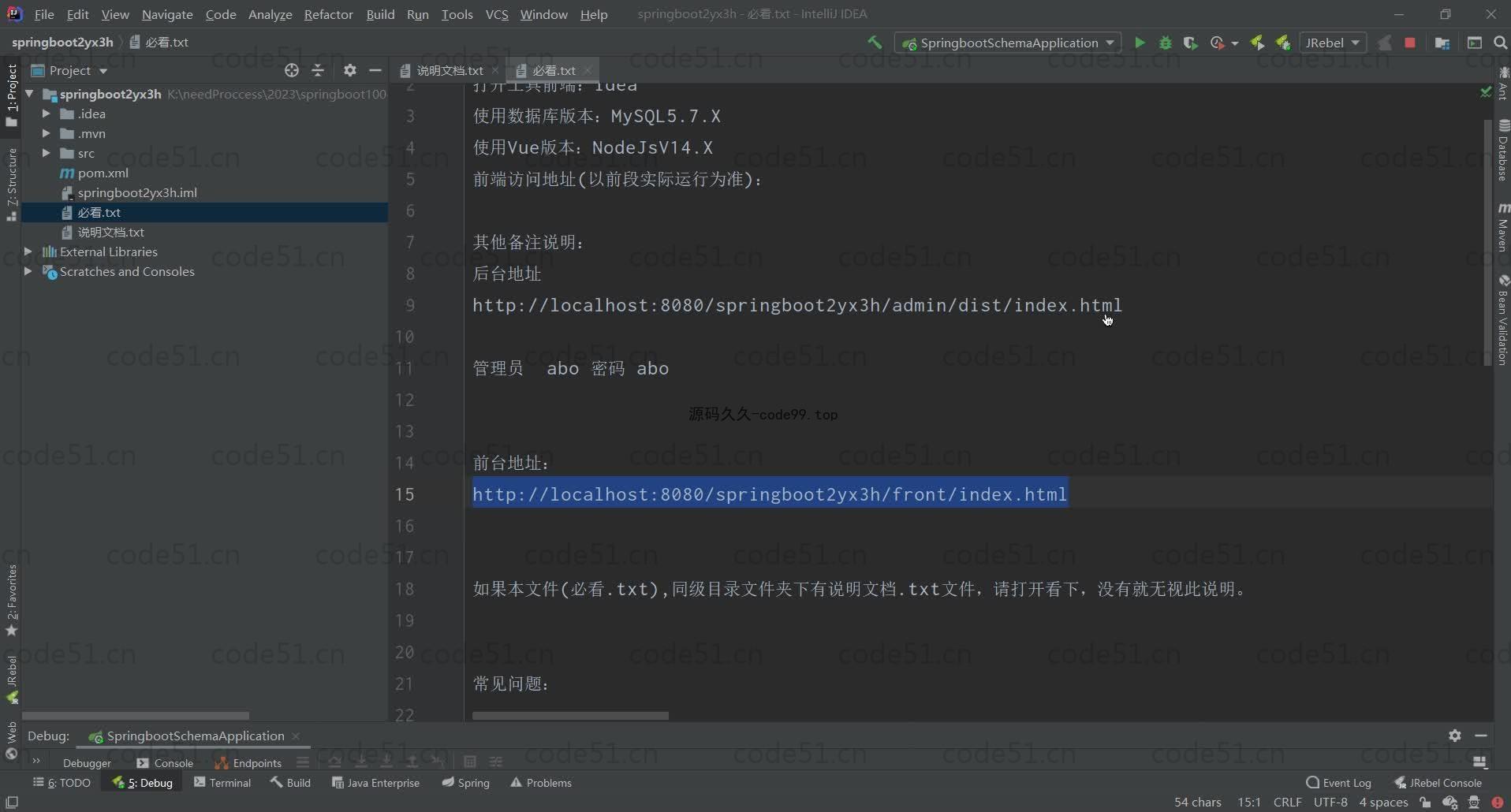Select pom.xml in the project tree
The height and width of the screenshot is (812, 1511).
tap(103, 173)
